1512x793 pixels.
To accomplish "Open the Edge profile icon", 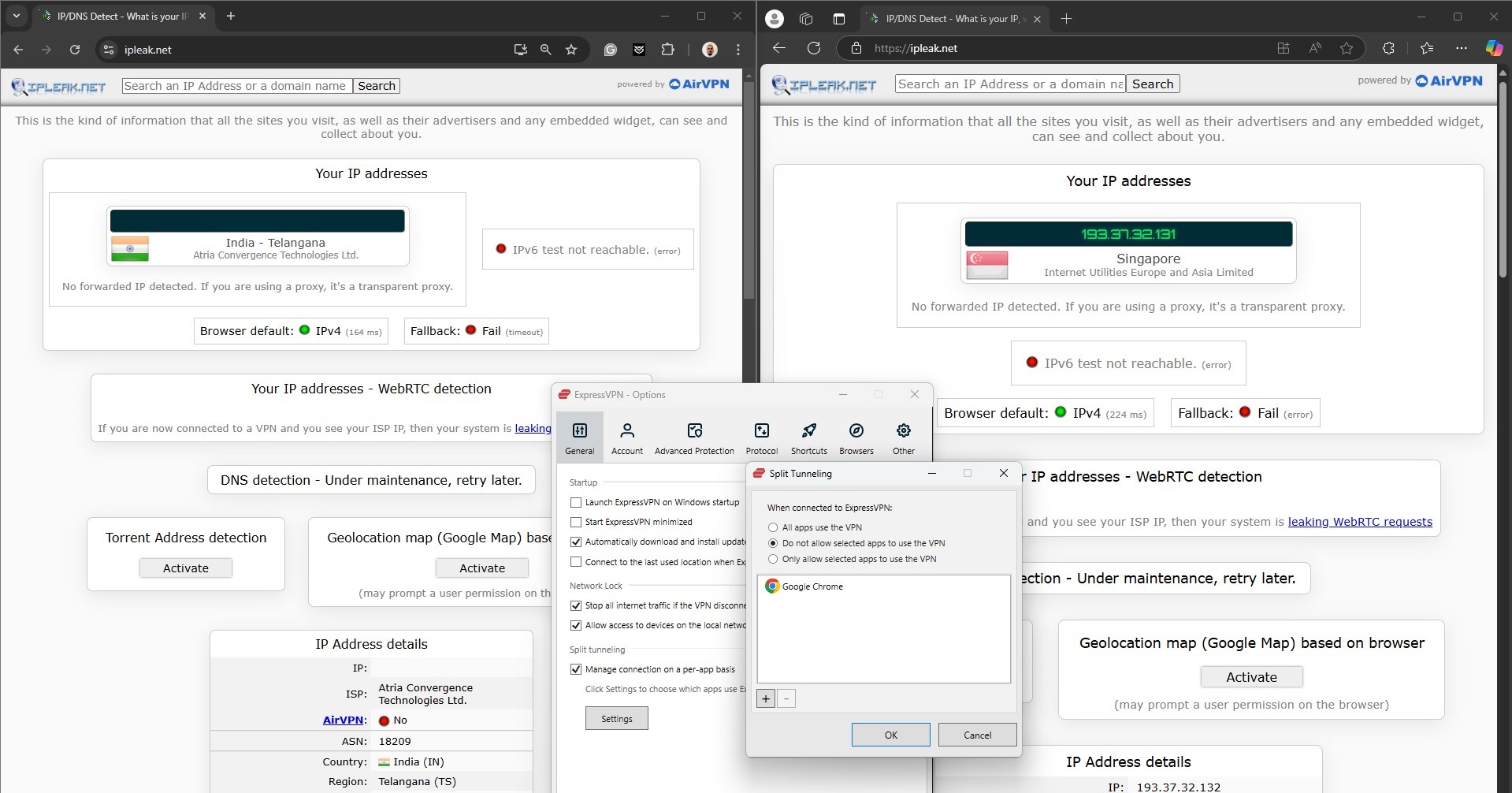I will (775, 18).
